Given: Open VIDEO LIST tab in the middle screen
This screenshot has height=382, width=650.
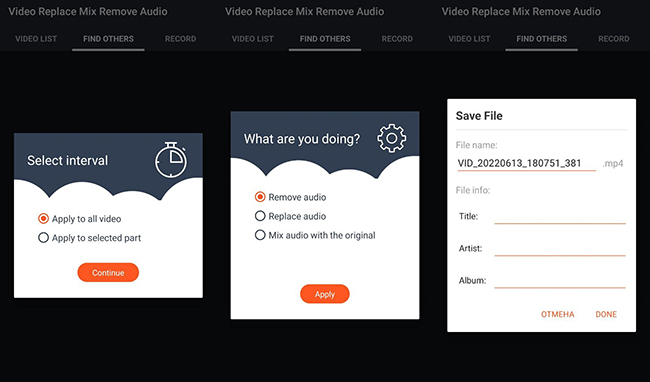Looking at the screenshot, I should 253,39.
